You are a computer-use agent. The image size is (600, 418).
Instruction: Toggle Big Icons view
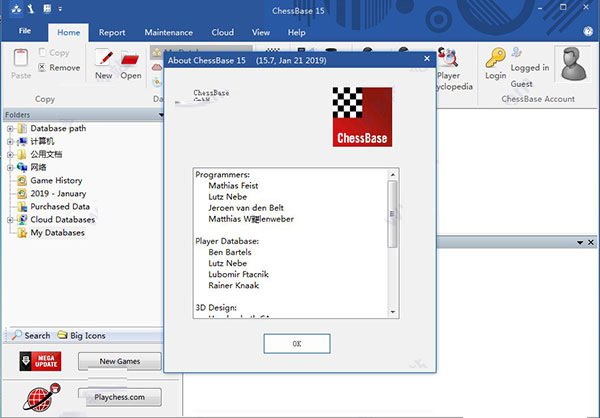[x=81, y=335]
